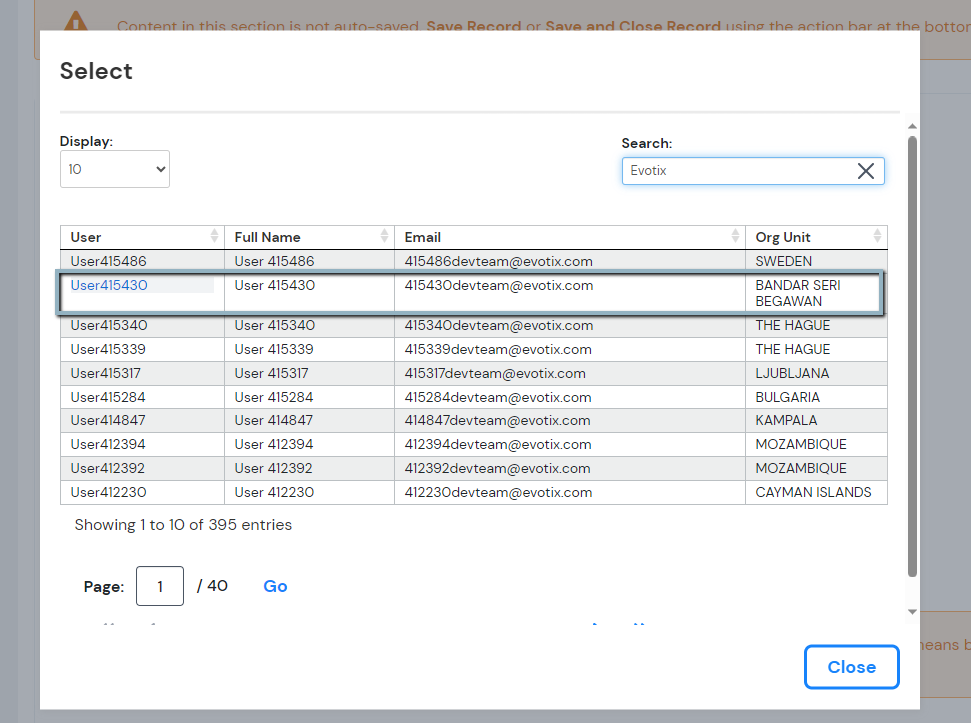The image size is (971, 723).
Task: Click the page number input box
Action: pyautogui.click(x=159, y=586)
